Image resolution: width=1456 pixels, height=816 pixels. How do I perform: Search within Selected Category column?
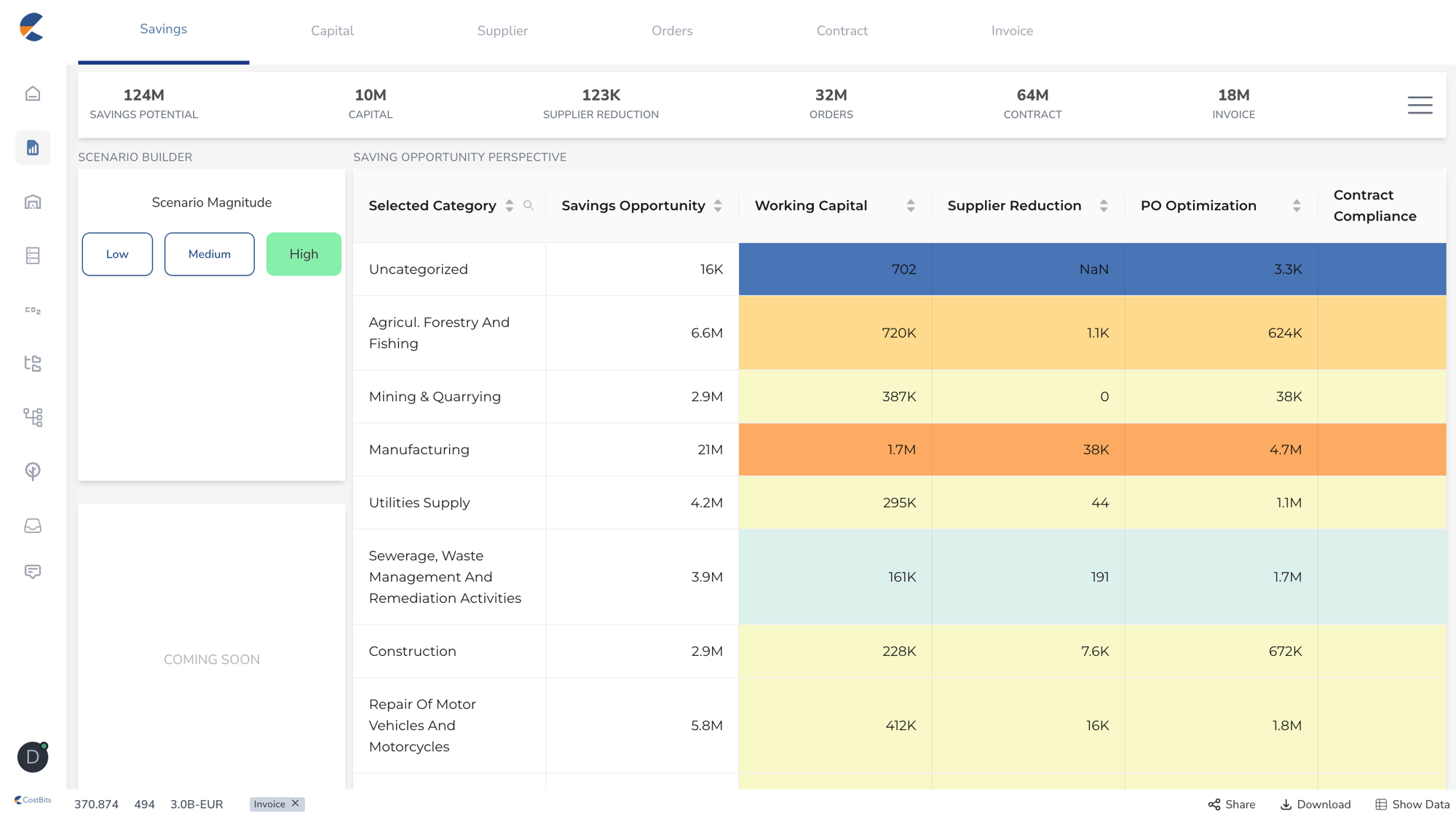coord(529,206)
